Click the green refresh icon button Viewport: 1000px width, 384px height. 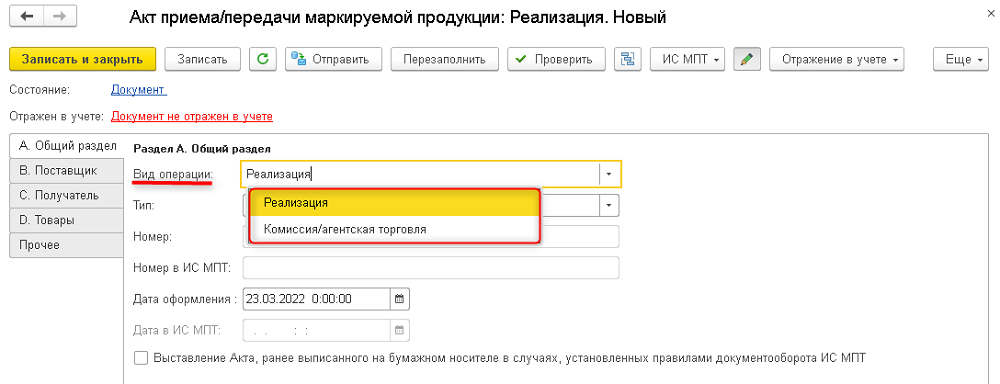(x=262, y=59)
